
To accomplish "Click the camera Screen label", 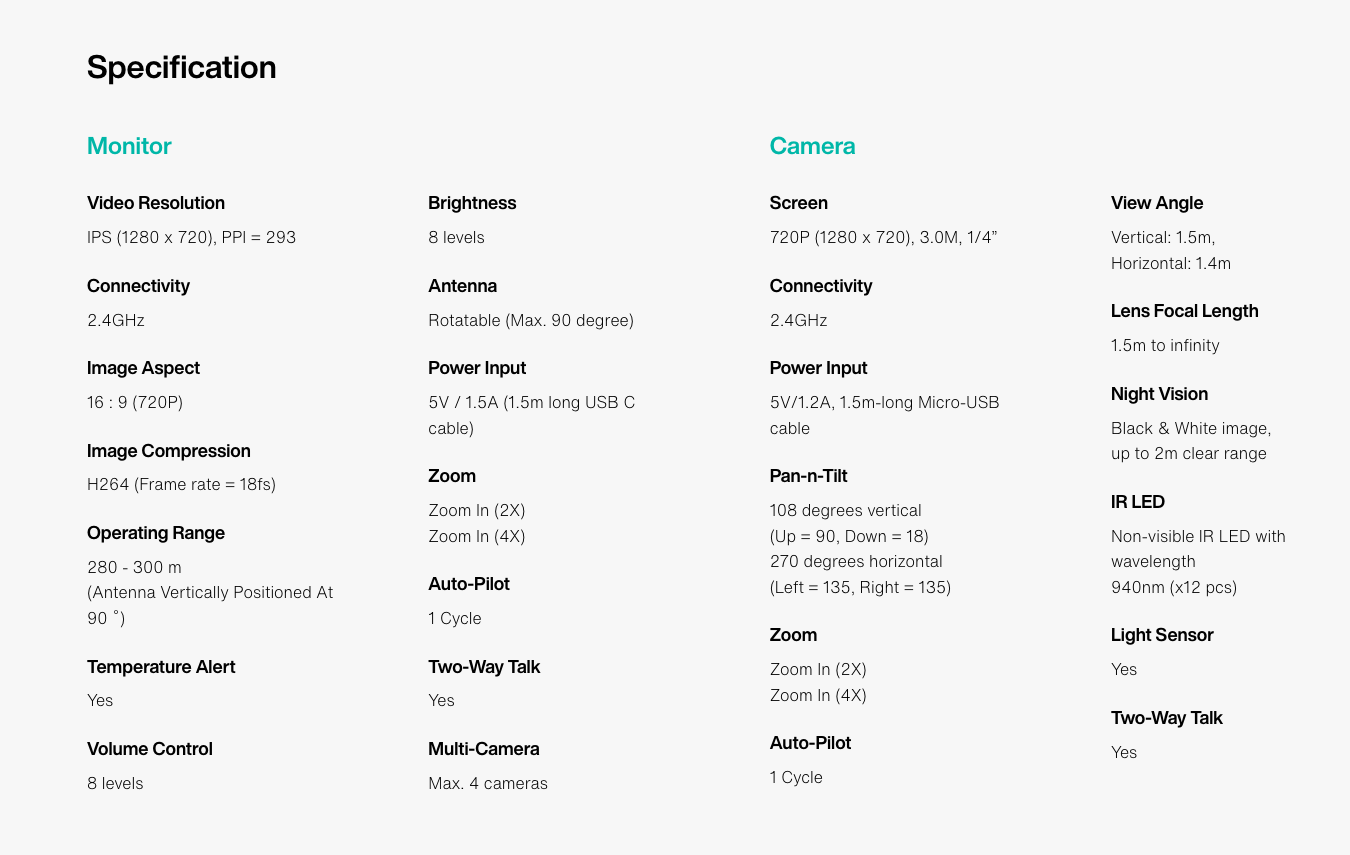I will (798, 203).
